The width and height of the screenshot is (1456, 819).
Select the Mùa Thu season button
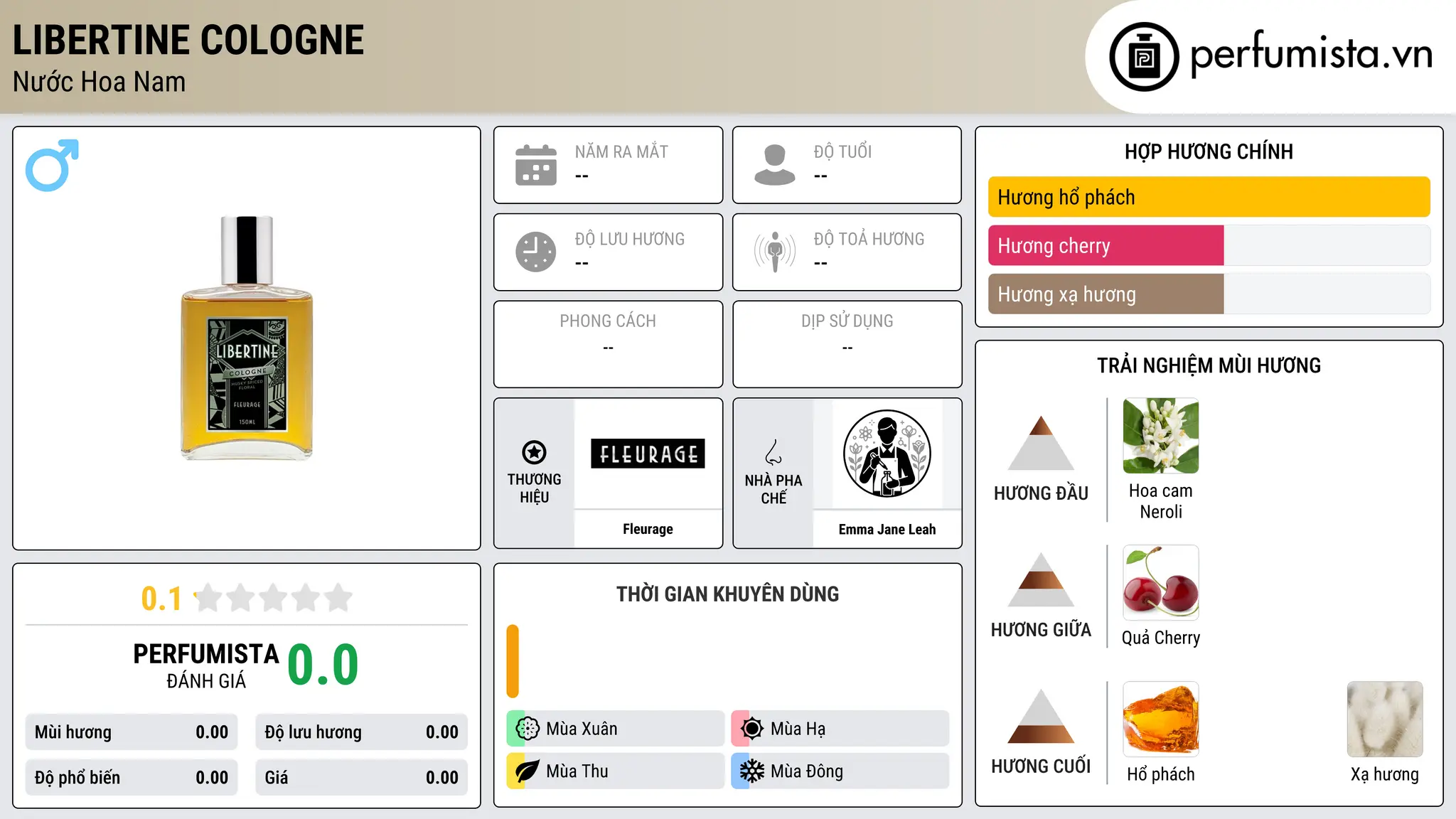click(616, 771)
